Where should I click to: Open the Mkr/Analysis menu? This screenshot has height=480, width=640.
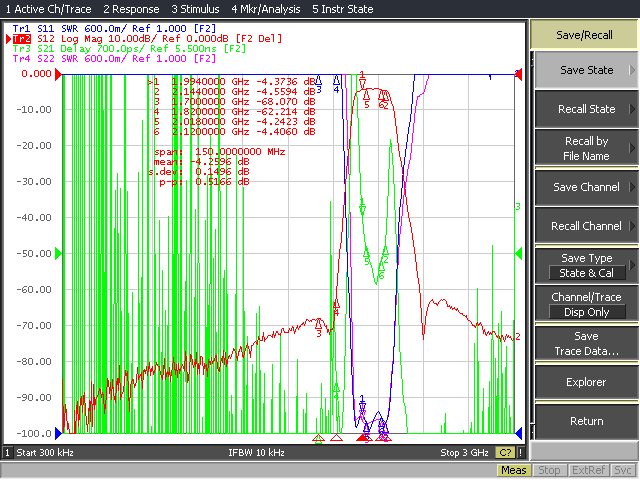click(x=266, y=9)
